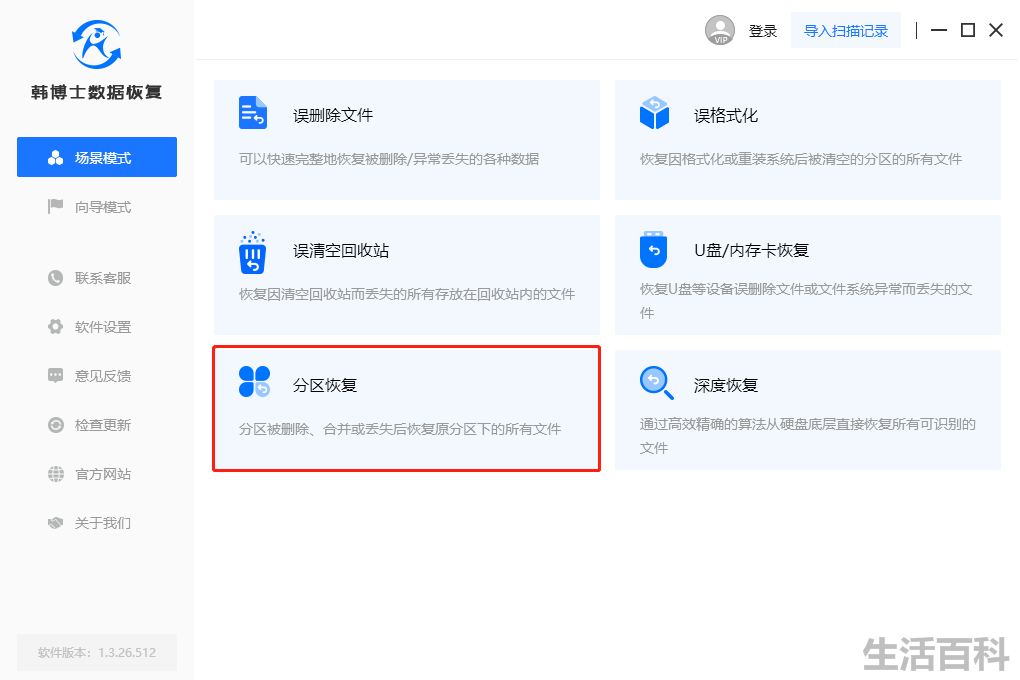The width and height of the screenshot is (1020, 680).
Task: Click the phone icon beside 联系客服
Action: tap(55, 278)
